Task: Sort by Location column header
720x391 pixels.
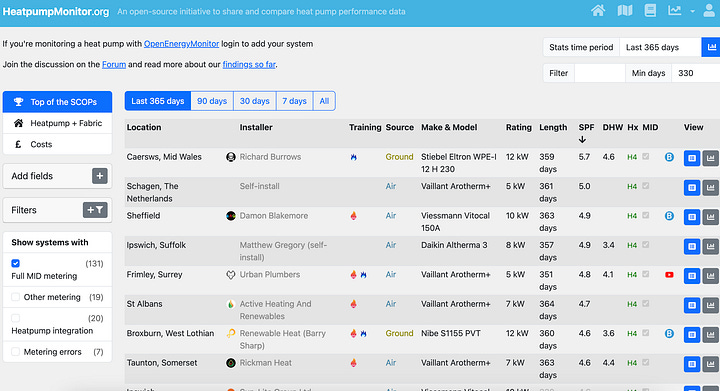Action: tap(144, 128)
